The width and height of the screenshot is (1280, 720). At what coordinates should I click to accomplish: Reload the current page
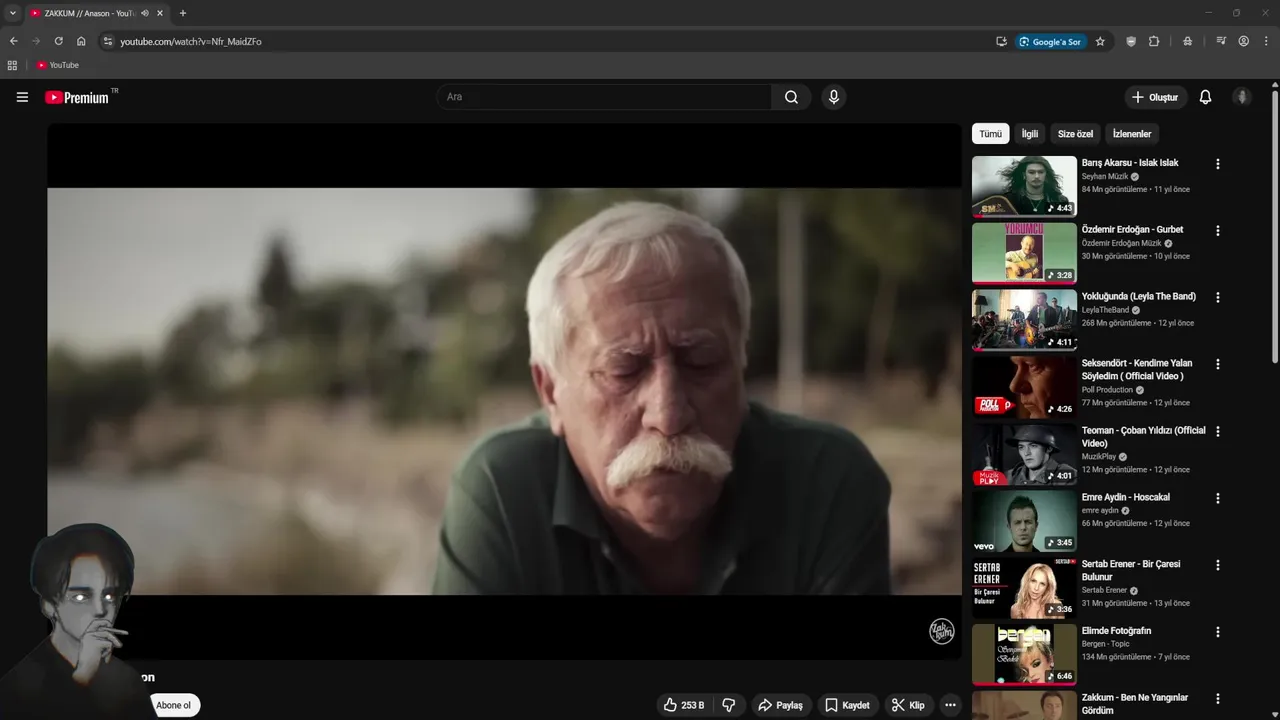(x=58, y=41)
